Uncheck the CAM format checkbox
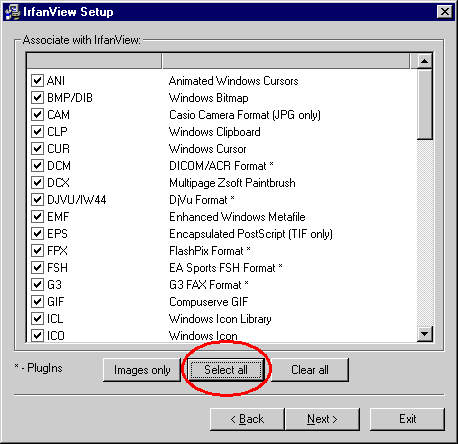Image resolution: width=458 pixels, height=444 pixels. (x=37, y=115)
